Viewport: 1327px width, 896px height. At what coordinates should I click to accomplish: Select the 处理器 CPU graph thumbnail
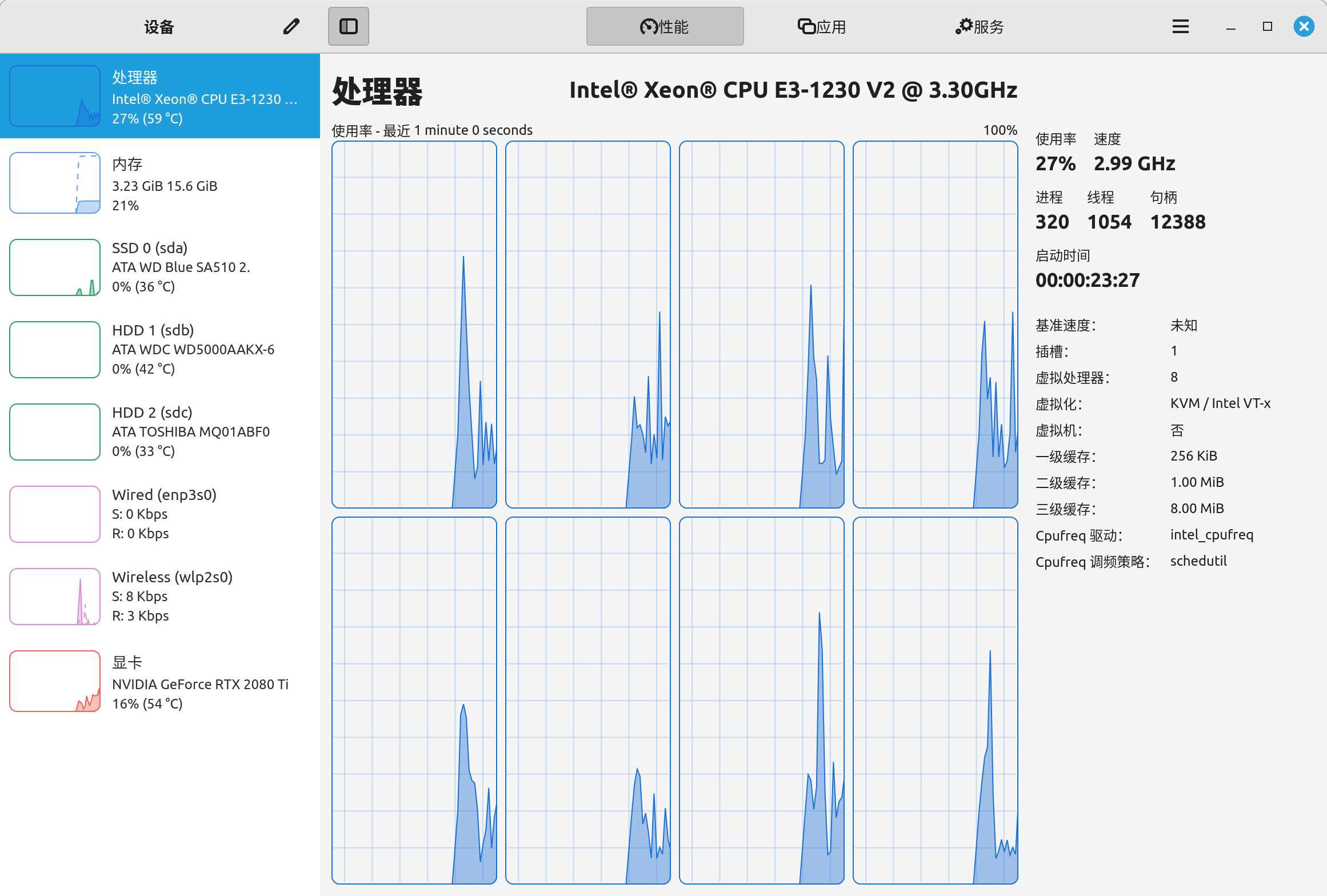55,96
